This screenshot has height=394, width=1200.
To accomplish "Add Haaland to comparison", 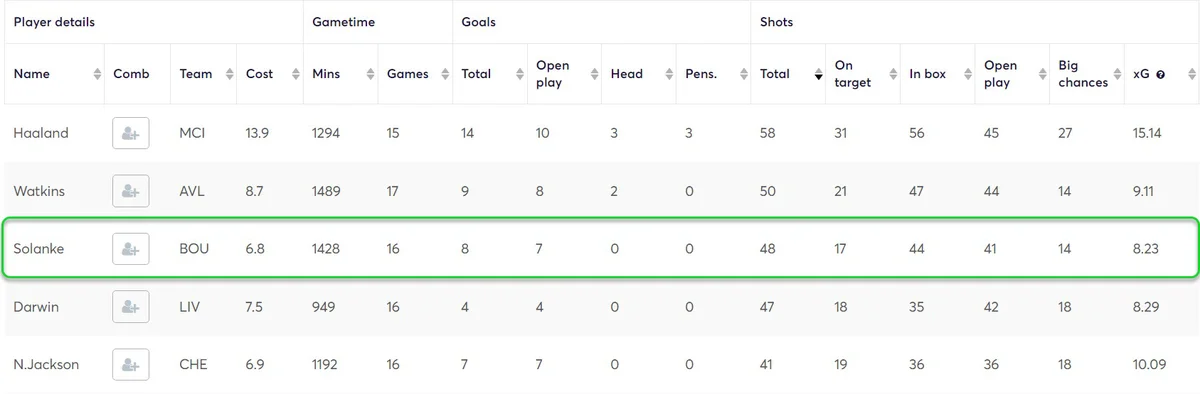I will tap(131, 133).
